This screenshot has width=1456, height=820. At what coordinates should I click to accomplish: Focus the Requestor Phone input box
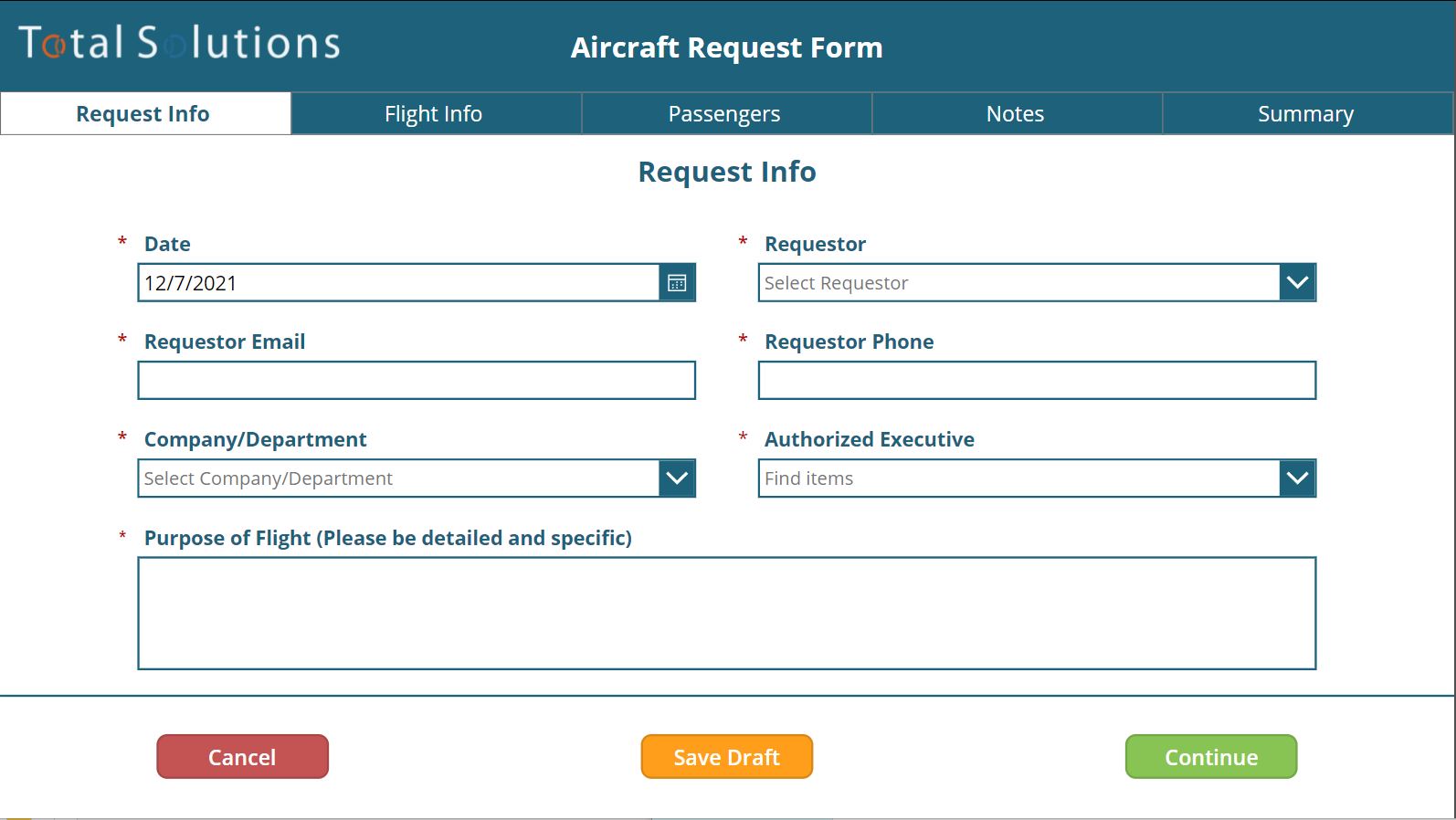[x=1037, y=381]
